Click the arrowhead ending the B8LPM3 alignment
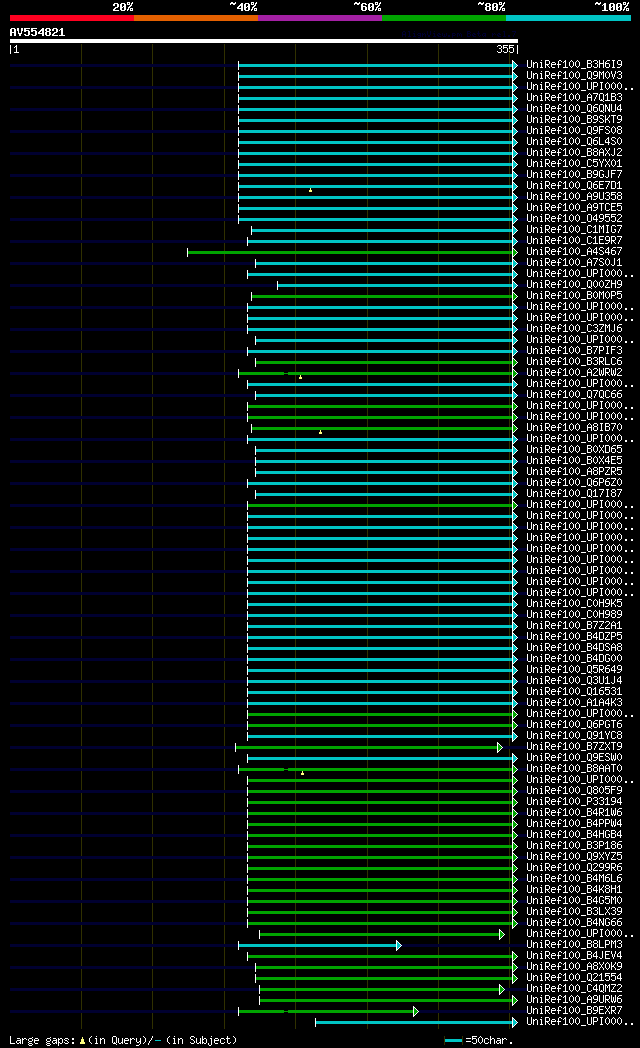 399,945
